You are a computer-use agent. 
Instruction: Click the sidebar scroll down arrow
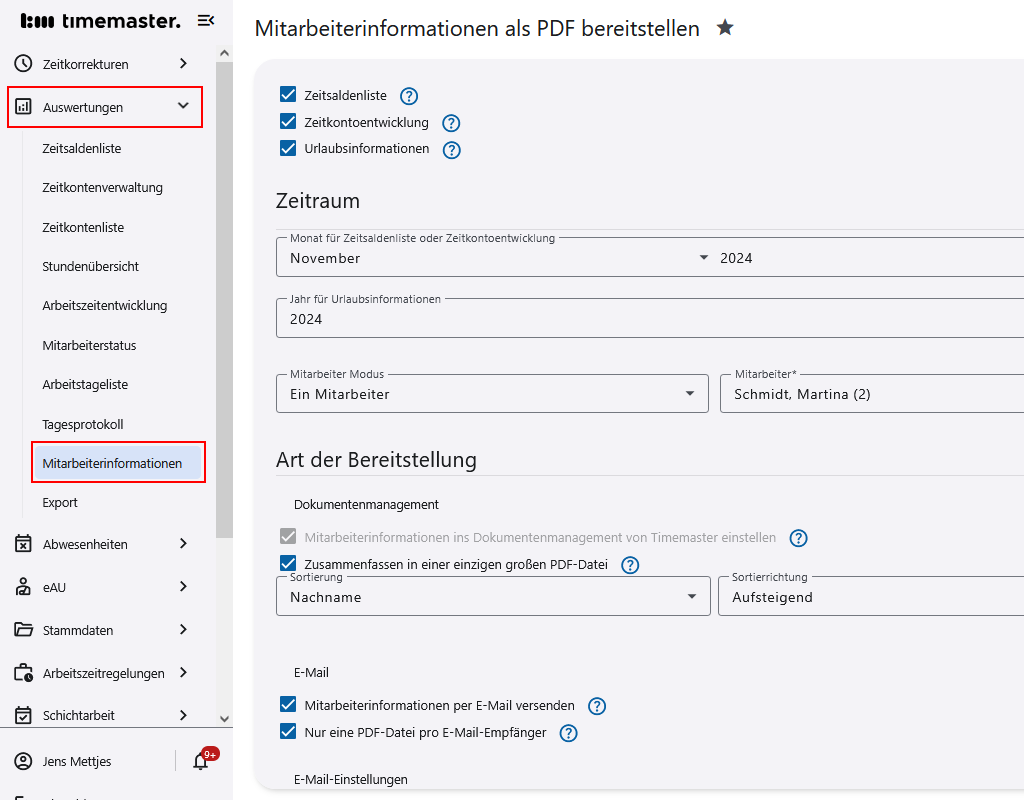[224, 718]
